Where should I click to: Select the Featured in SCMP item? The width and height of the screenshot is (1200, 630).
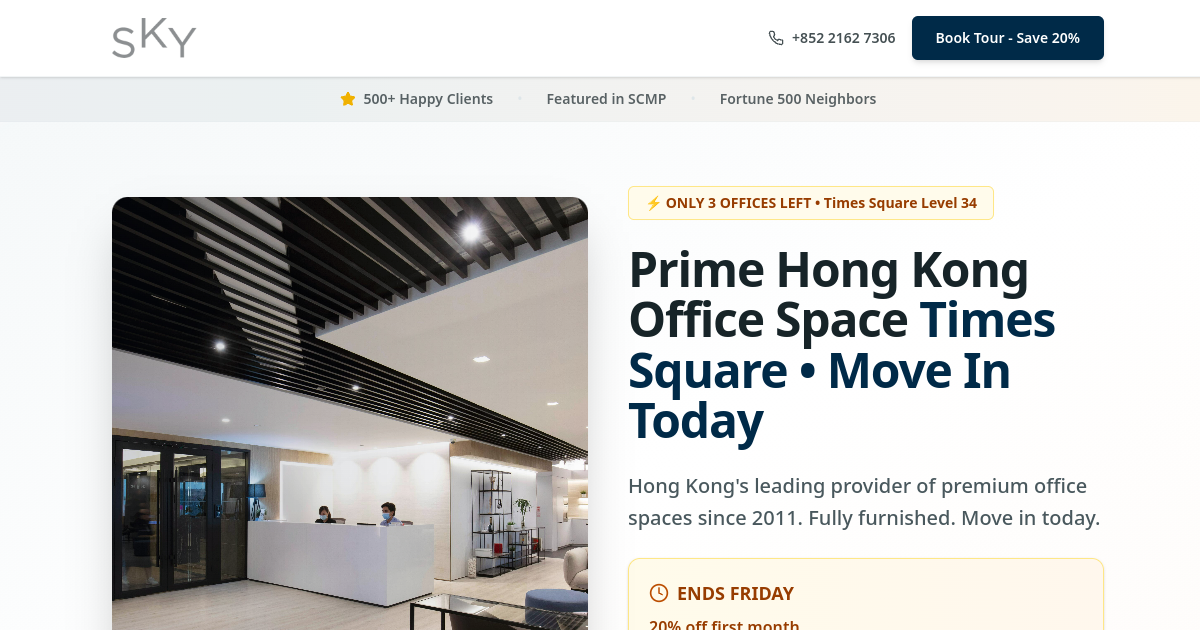pyautogui.click(x=606, y=99)
